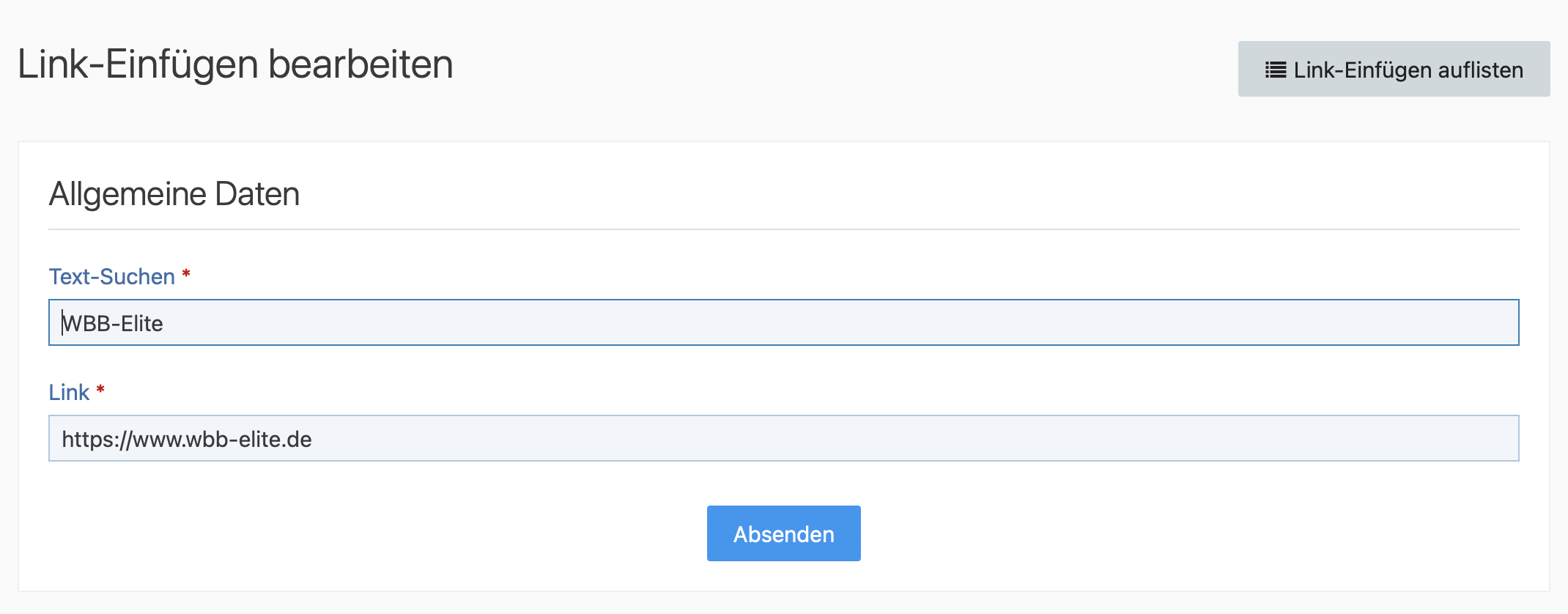Open the Link-Einfügen auflisten button

click(1394, 69)
